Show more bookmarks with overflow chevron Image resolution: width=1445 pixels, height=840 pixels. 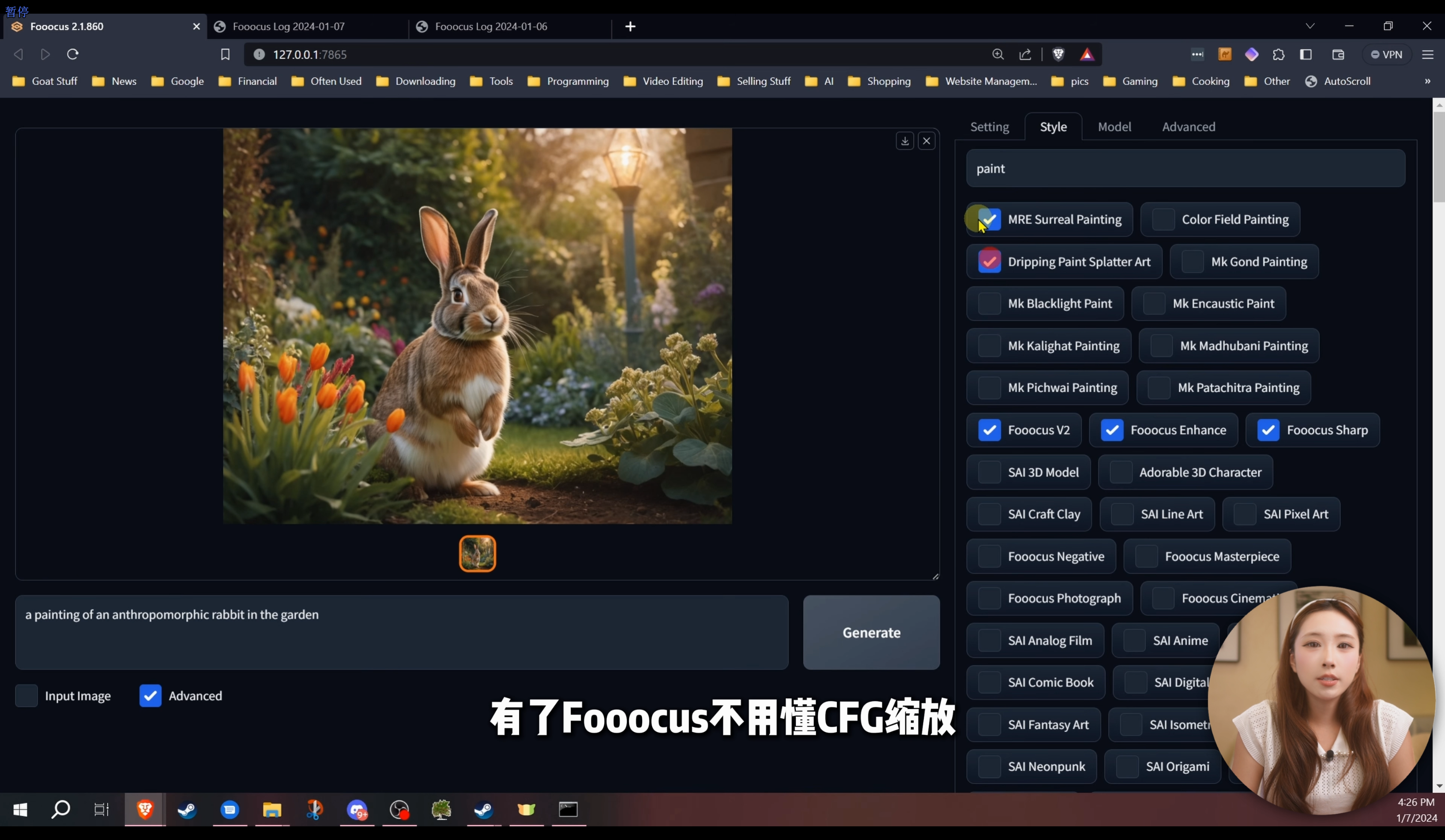[1428, 81]
